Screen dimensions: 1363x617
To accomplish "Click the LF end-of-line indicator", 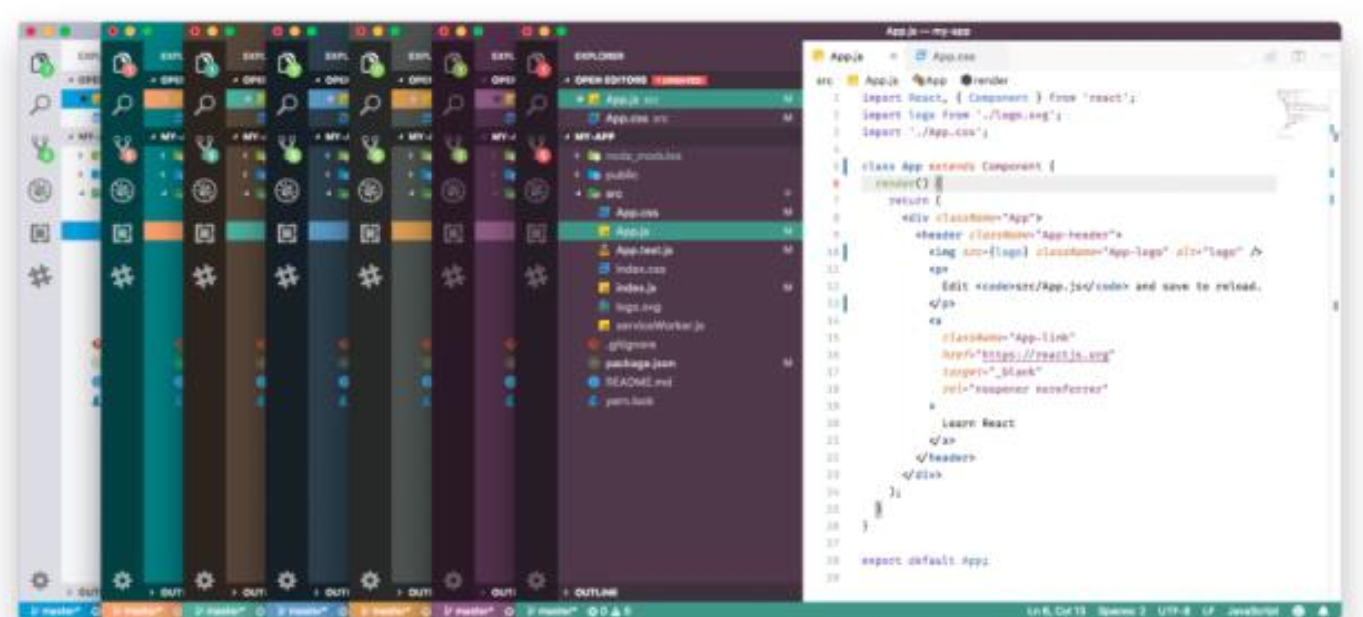I will click(x=1208, y=610).
